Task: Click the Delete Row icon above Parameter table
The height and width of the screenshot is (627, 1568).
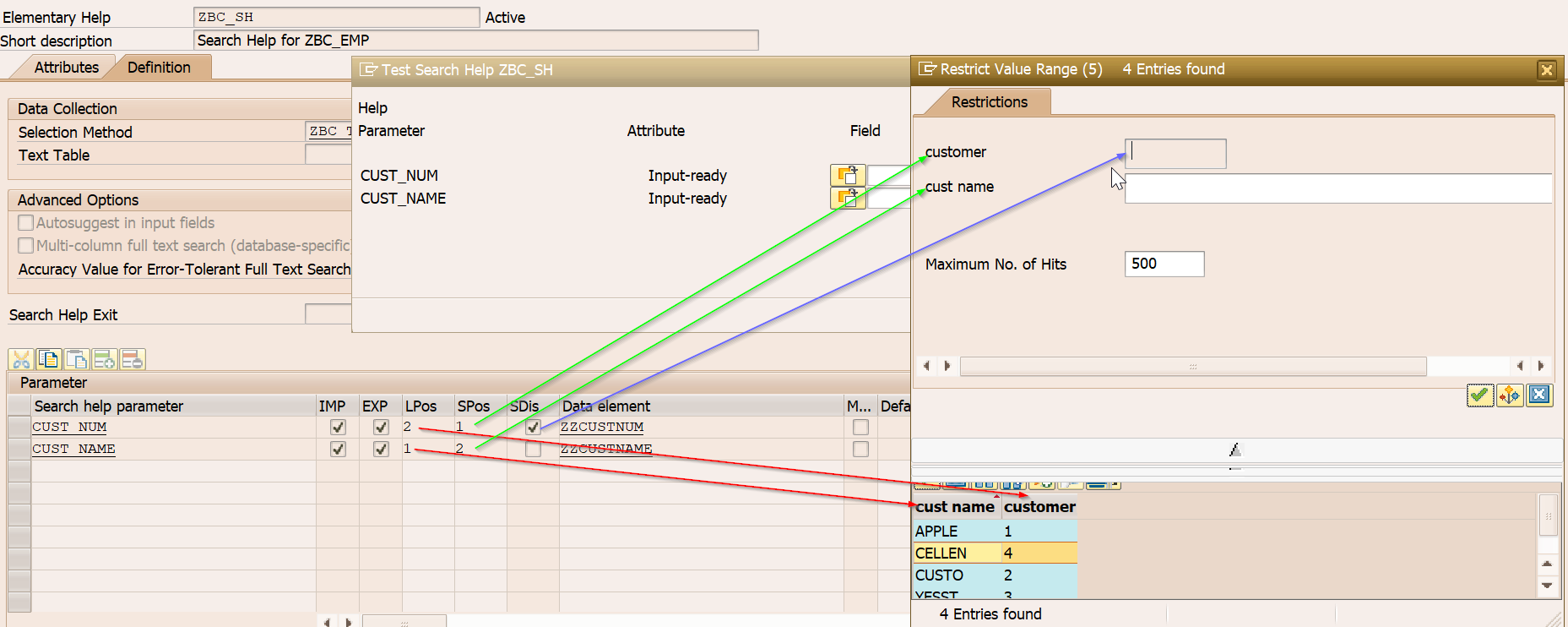Action: tap(133, 360)
